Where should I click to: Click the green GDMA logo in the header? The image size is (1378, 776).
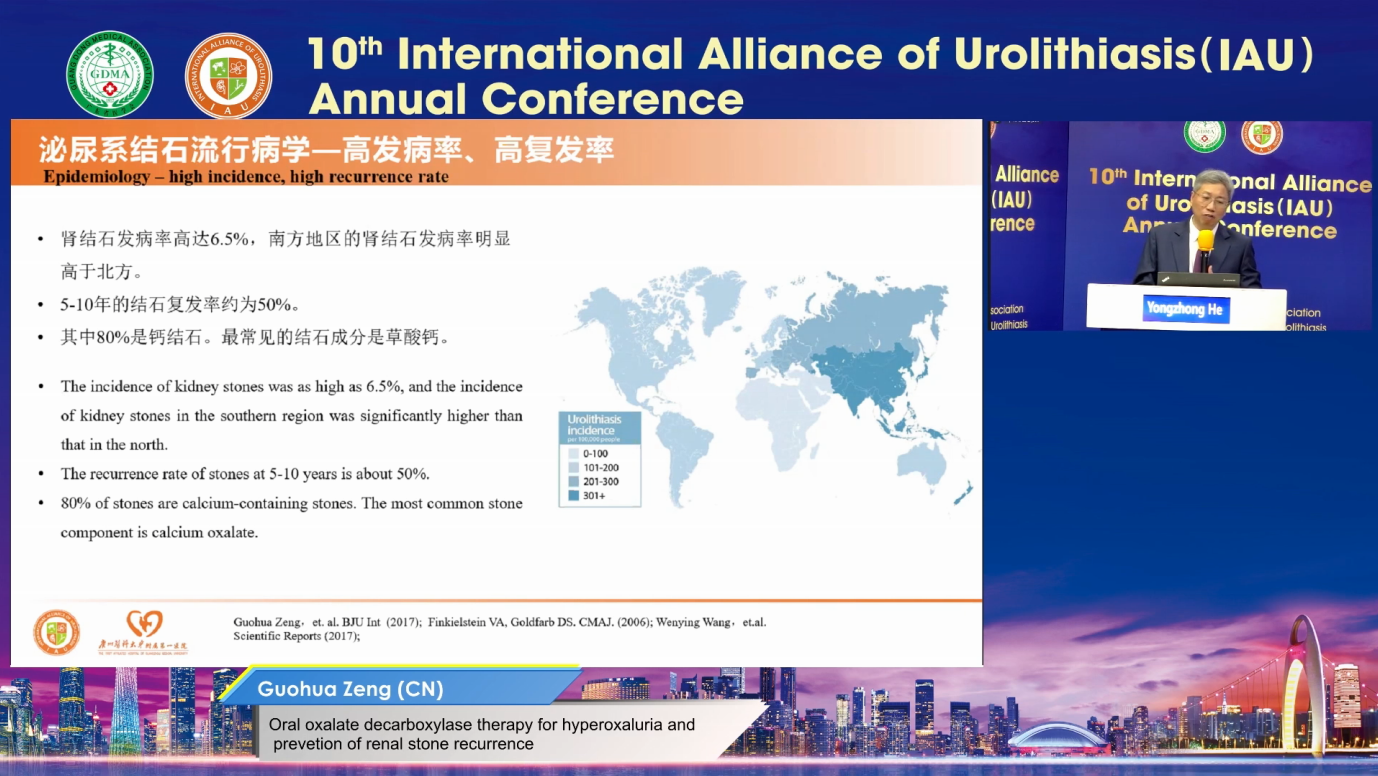[x=109, y=75]
